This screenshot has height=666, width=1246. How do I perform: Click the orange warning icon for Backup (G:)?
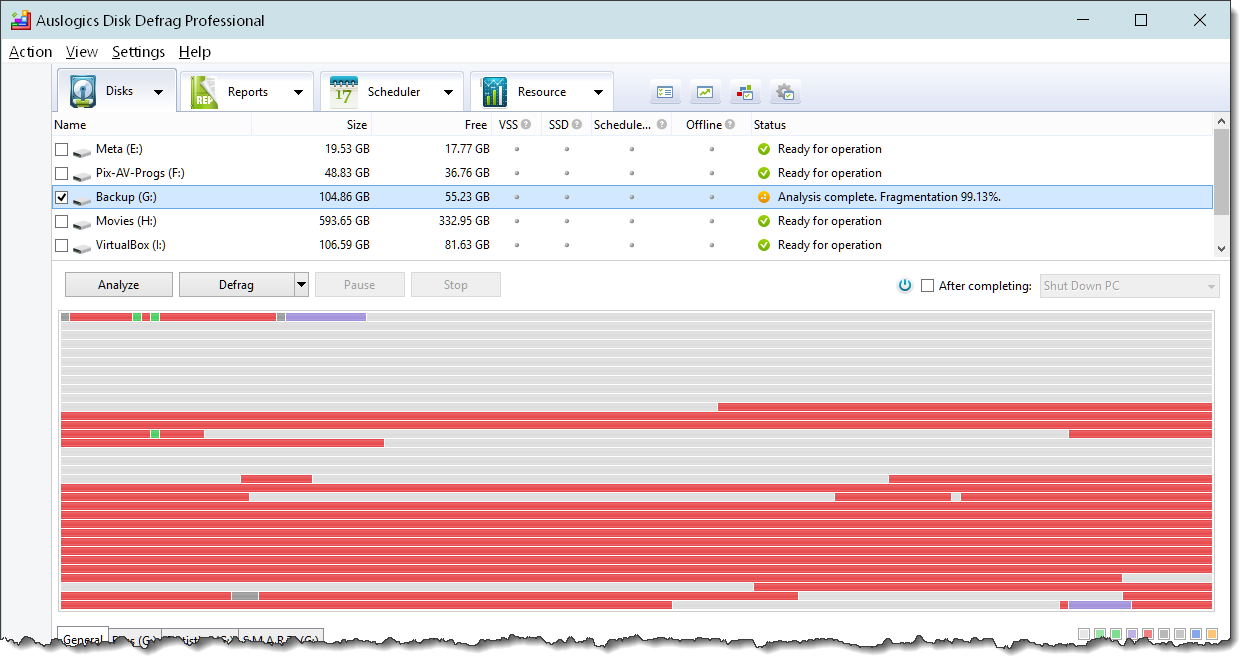coord(764,197)
